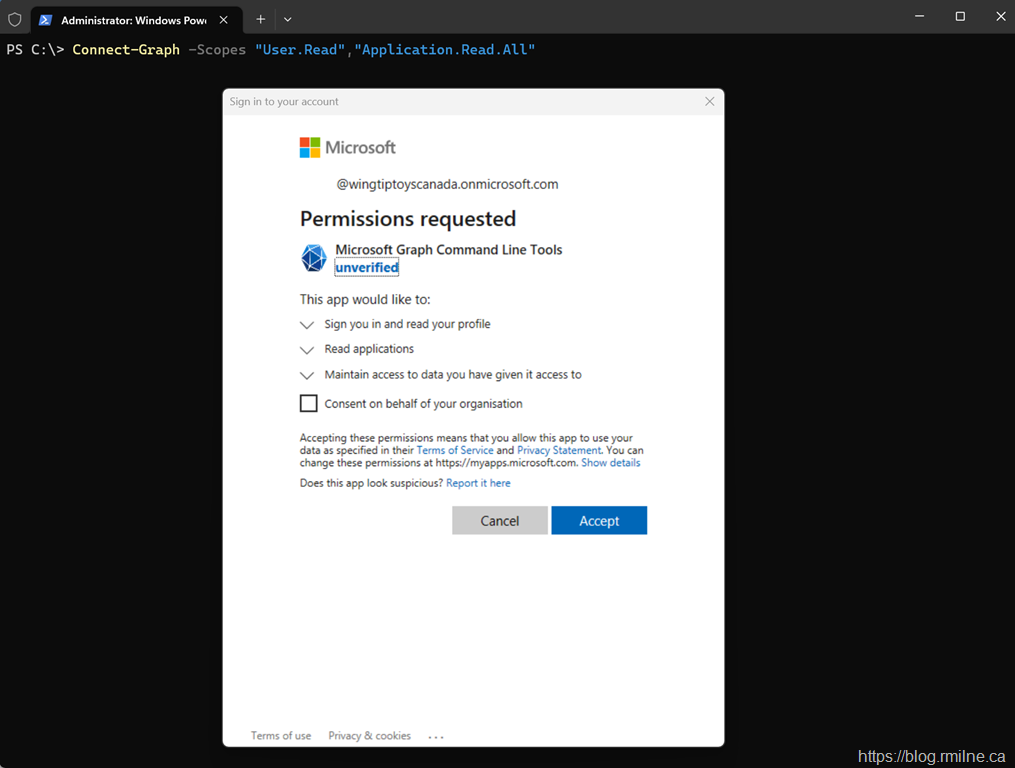Close the sign-in dialog
This screenshot has height=768, width=1015.
pos(710,101)
